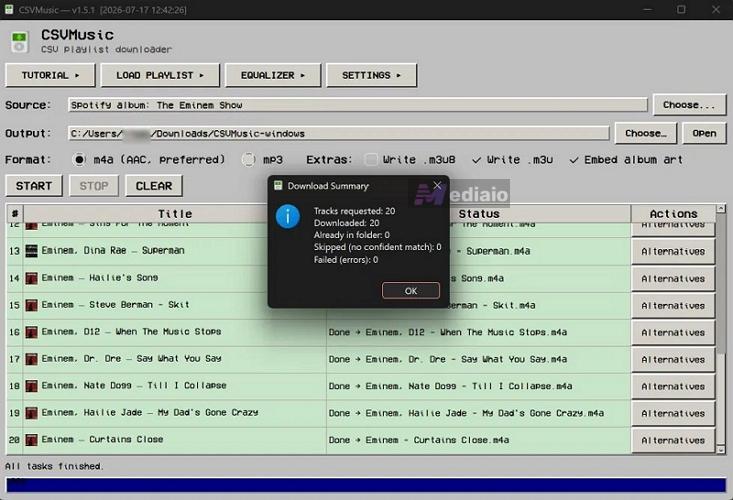Click Alternatives for Steve Berman Skit track

pos(673,306)
